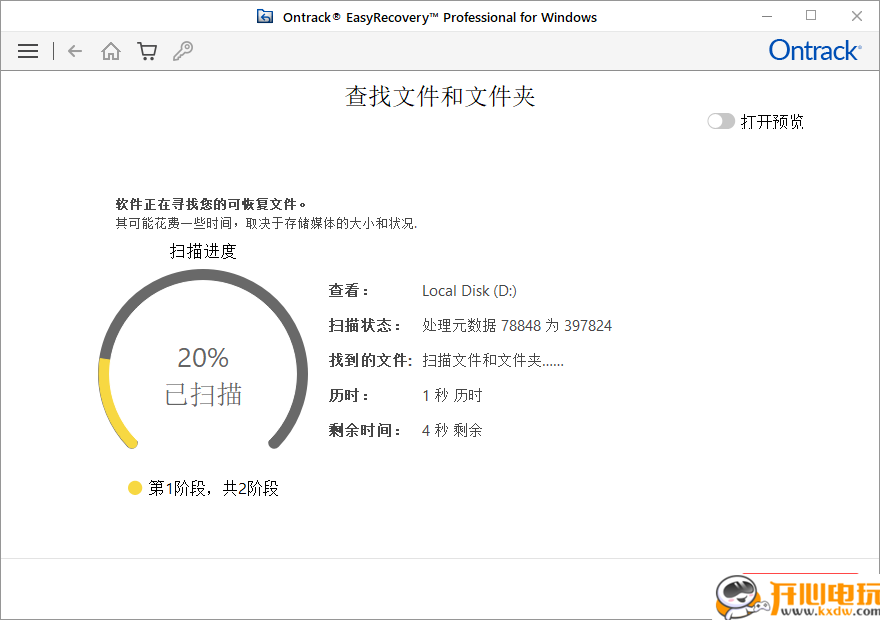Viewport: 880px width, 620px height.
Task: Click the yellow stage indicator dot
Action: (x=135, y=488)
